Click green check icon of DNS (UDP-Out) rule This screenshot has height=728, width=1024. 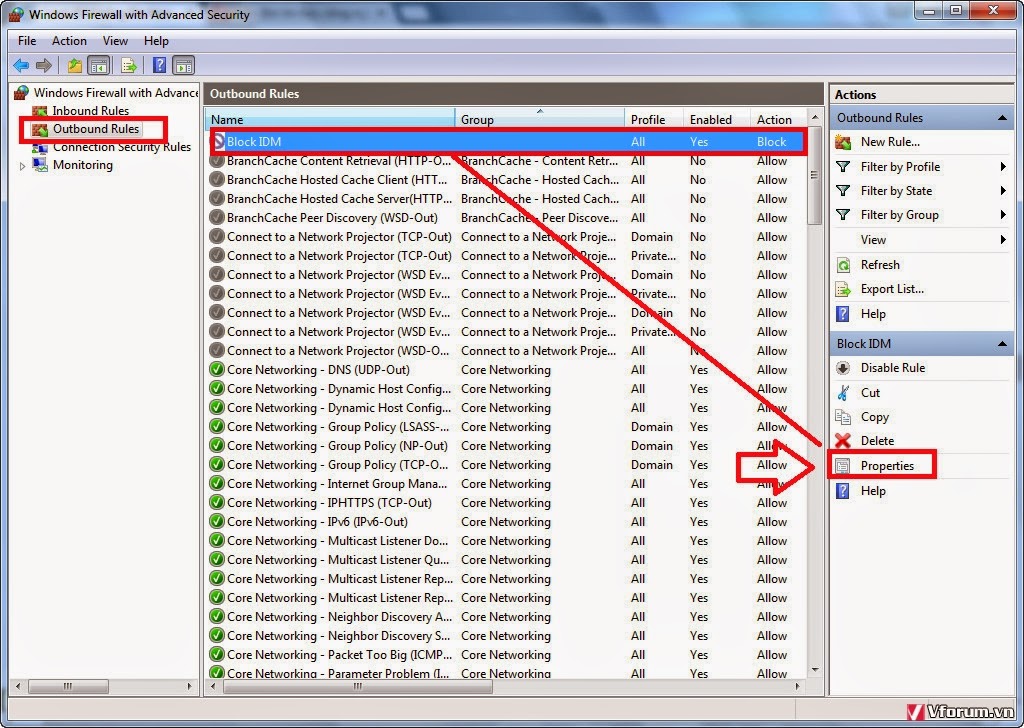[x=217, y=370]
